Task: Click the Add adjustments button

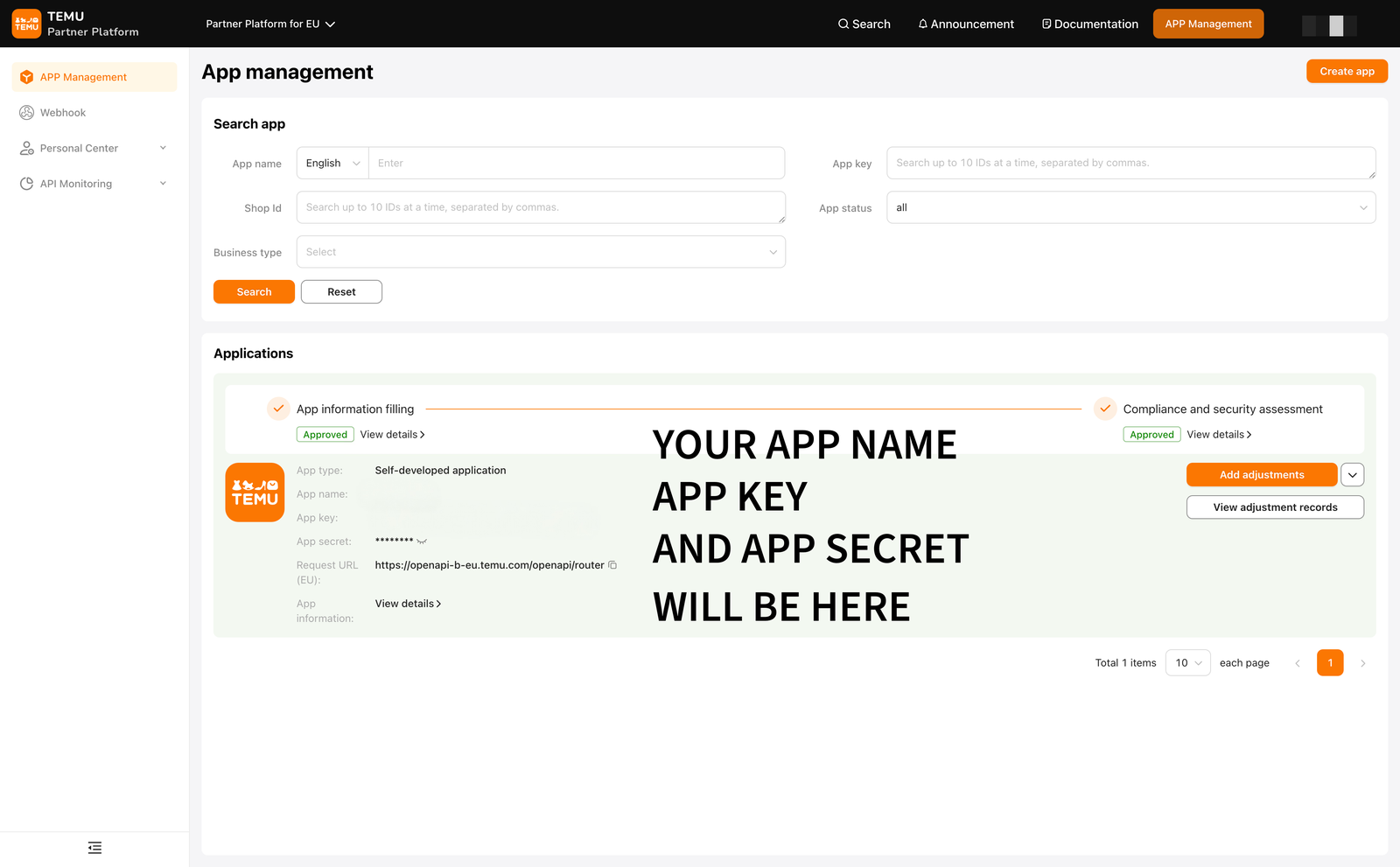Action: tap(1262, 475)
